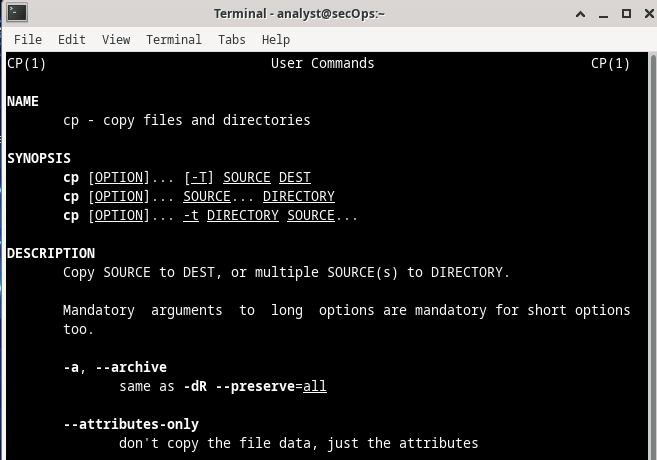Click the 'too.' text line

pos(78,329)
